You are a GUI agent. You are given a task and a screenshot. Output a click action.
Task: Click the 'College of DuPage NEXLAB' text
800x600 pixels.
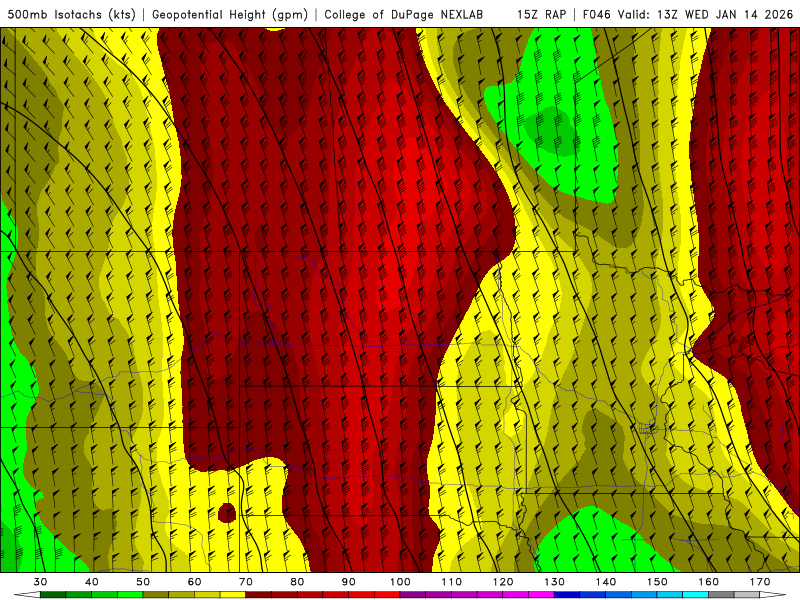pos(404,15)
